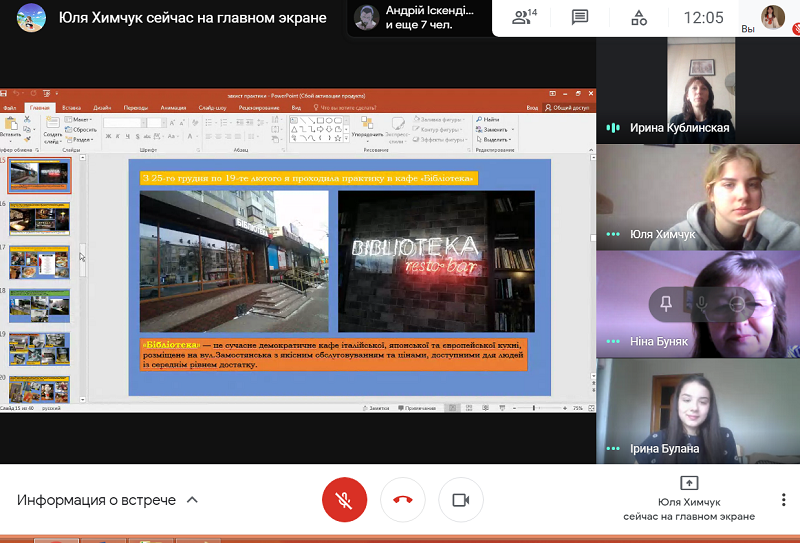Viewport: 800px width, 543px height.
Task: Select slide 16 thumbnail
Action: (39, 218)
